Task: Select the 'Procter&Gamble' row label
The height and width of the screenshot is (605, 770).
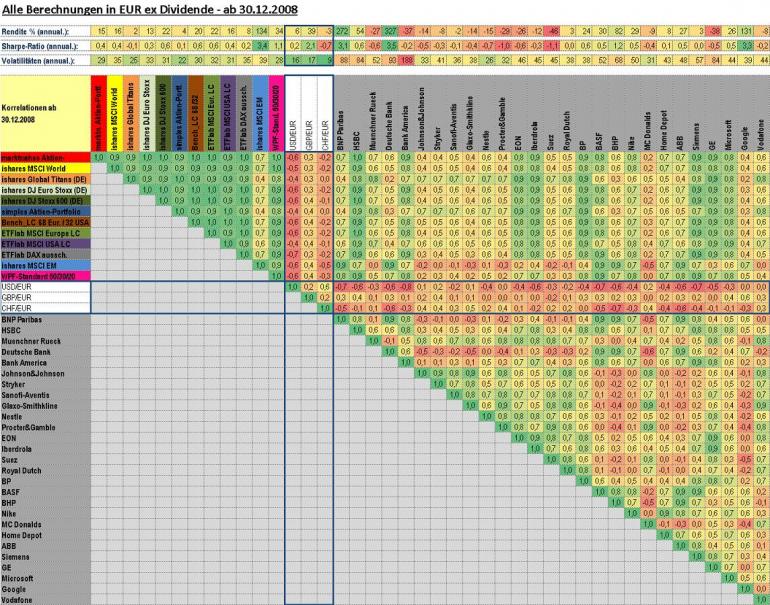Action: coord(46,428)
